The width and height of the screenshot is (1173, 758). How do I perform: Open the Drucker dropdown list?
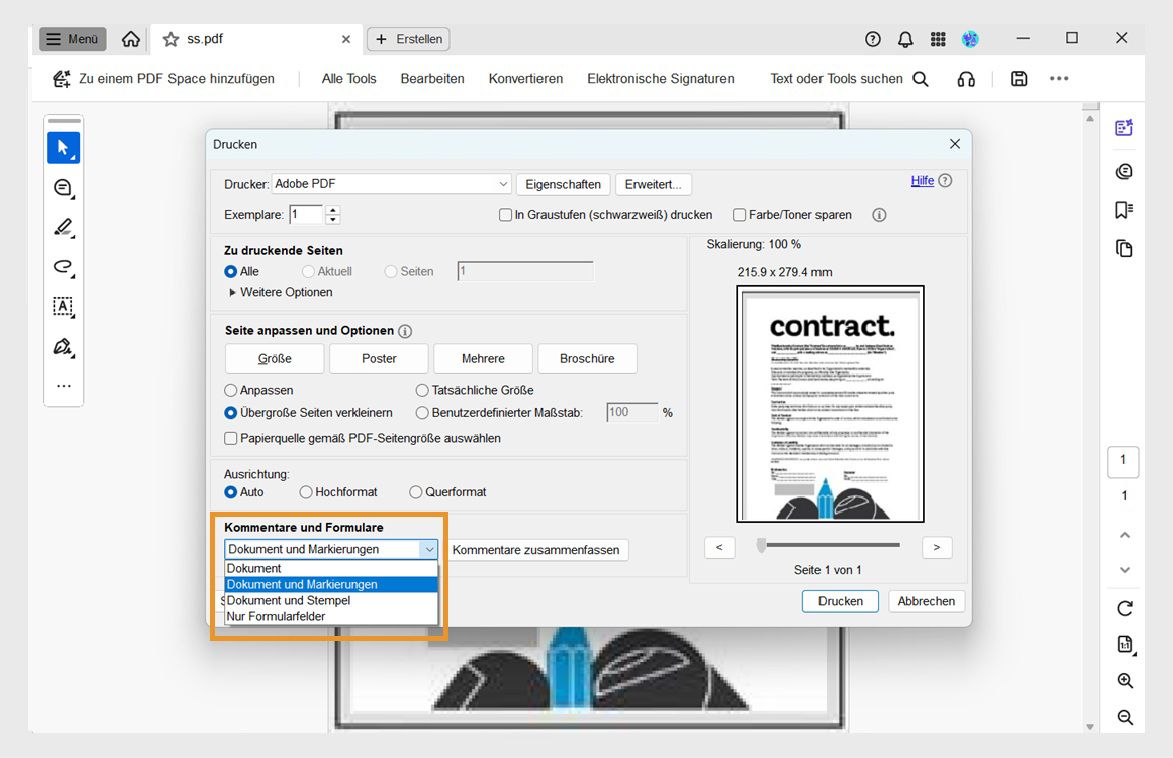(504, 184)
